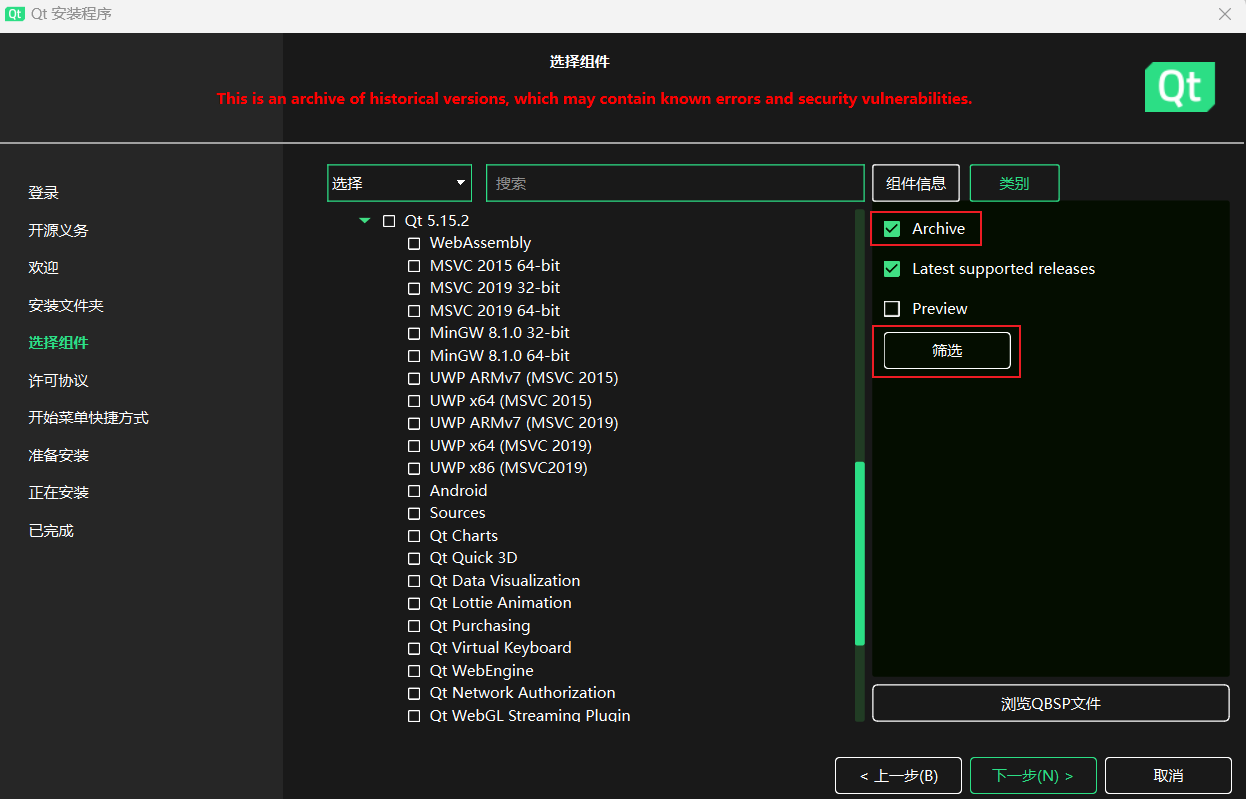Screen dimensions: 1246x799
Task: Select the Qt WebEngine row label
Action: 481,671
